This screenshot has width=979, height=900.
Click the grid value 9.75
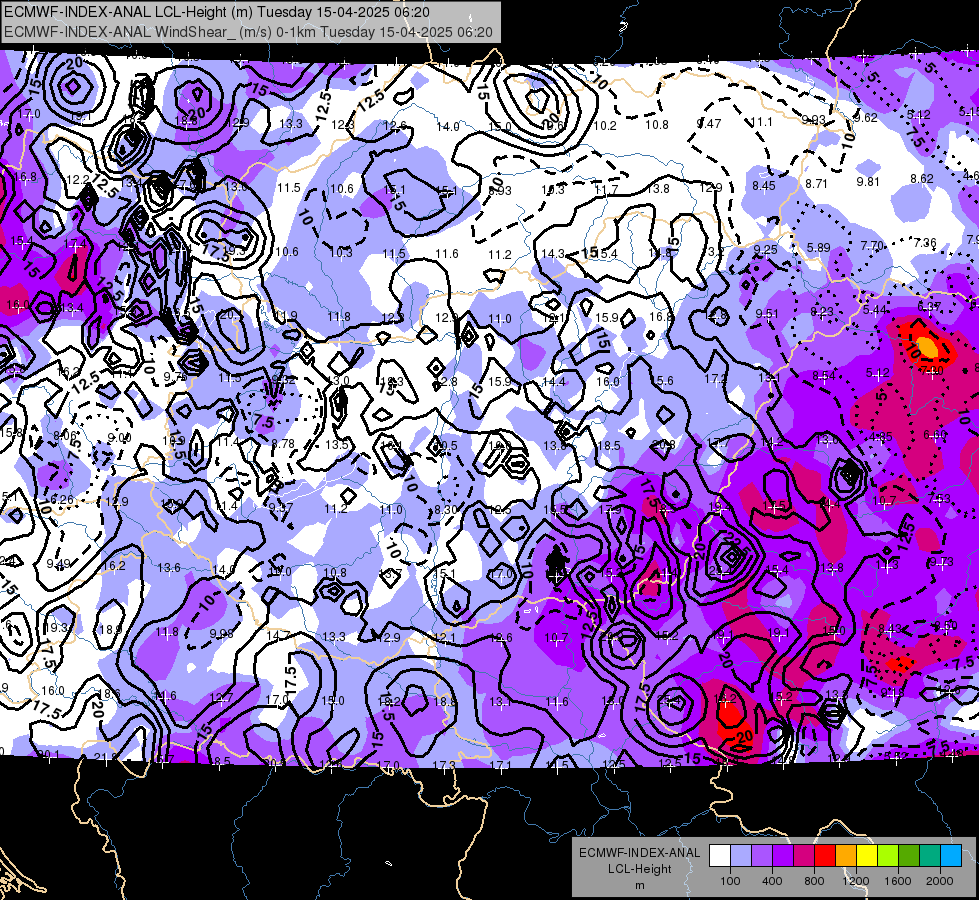tap(175, 377)
